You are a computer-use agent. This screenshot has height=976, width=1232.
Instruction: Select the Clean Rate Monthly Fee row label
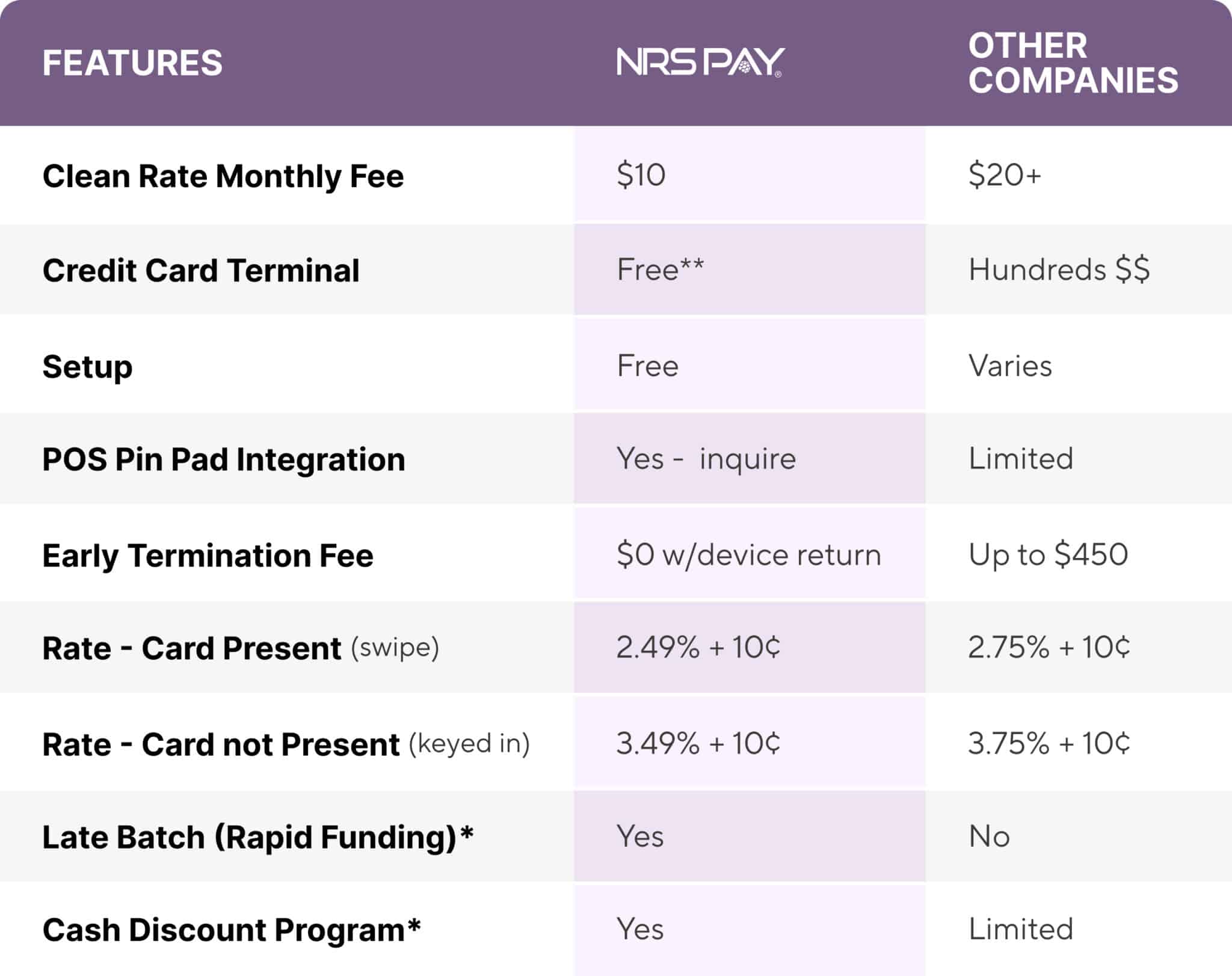(223, 176)
